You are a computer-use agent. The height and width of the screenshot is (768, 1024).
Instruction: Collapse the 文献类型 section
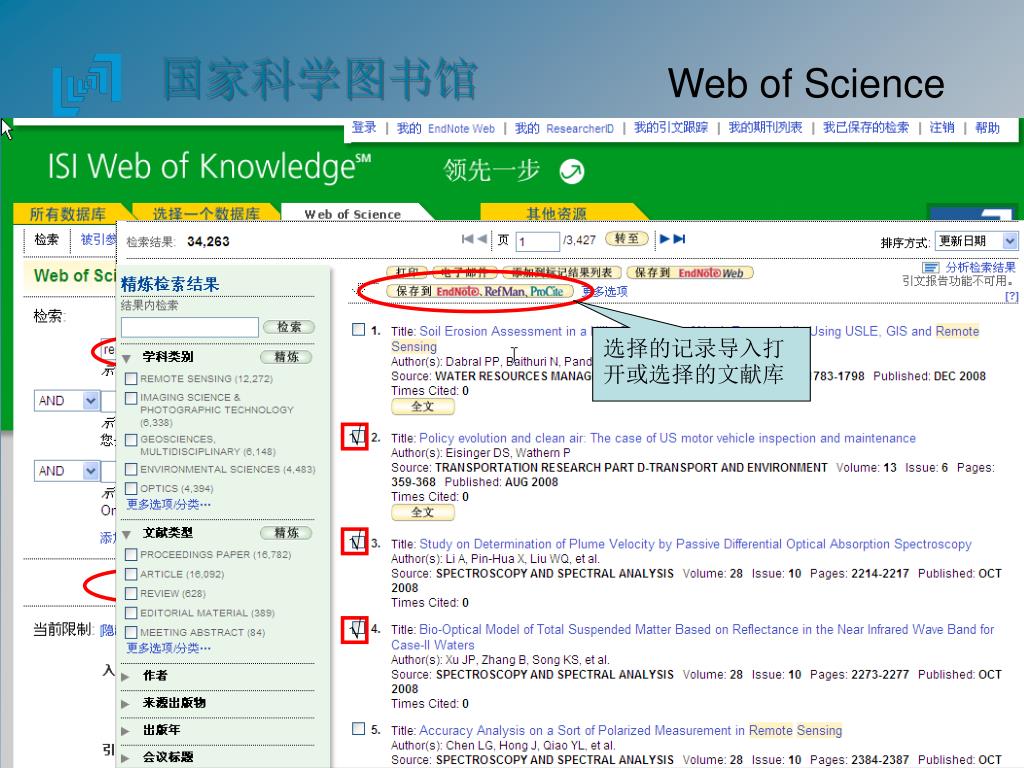click(127, 534)
